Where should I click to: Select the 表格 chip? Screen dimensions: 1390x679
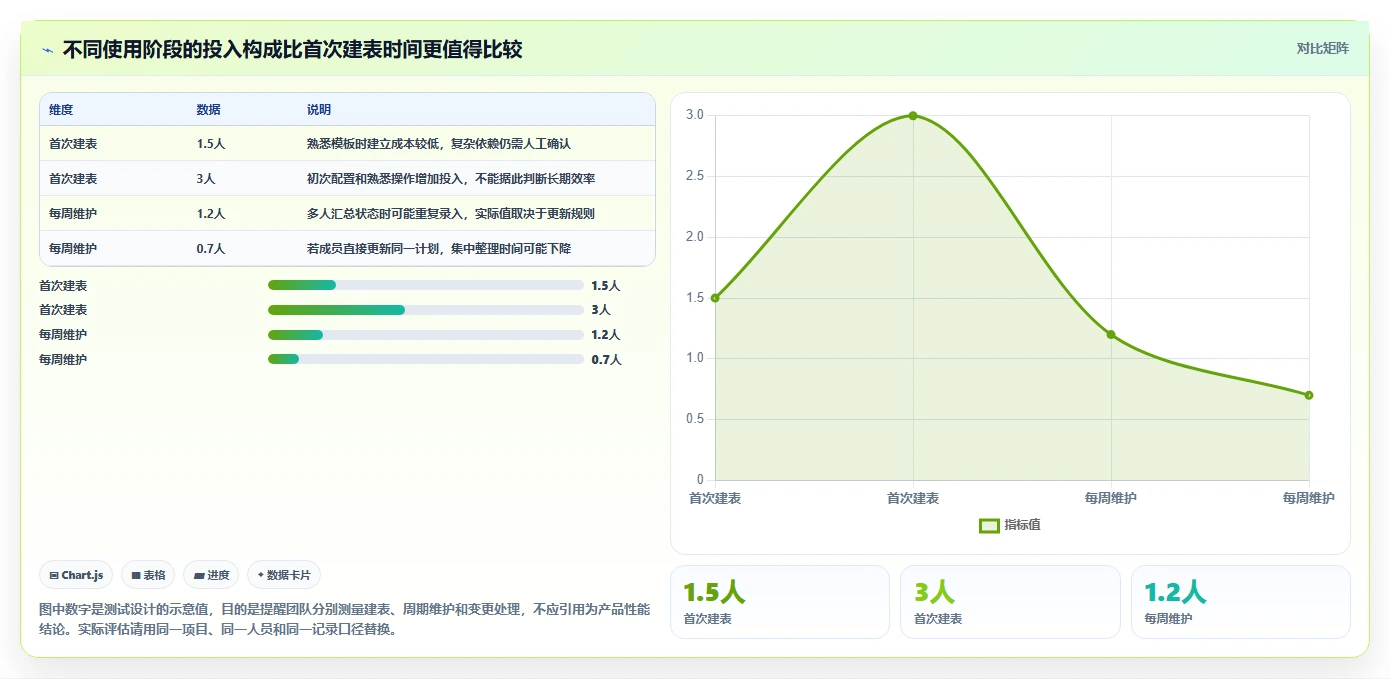pos(148,575)
